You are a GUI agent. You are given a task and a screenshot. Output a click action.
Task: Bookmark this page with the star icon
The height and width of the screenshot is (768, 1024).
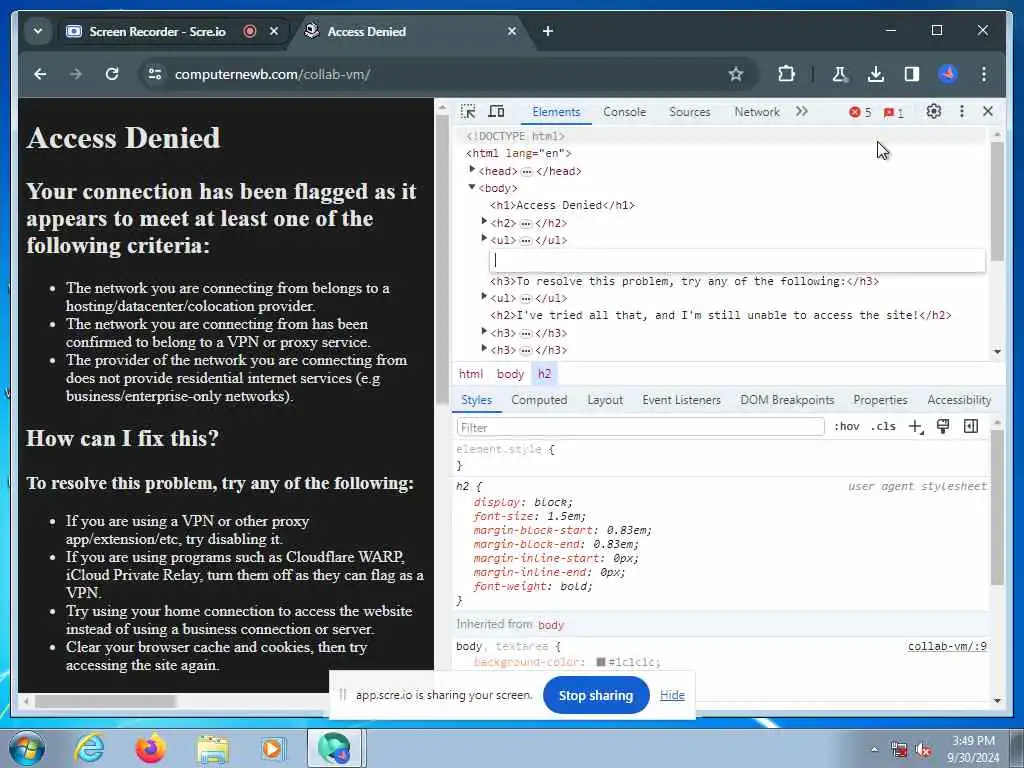(736, 74)
